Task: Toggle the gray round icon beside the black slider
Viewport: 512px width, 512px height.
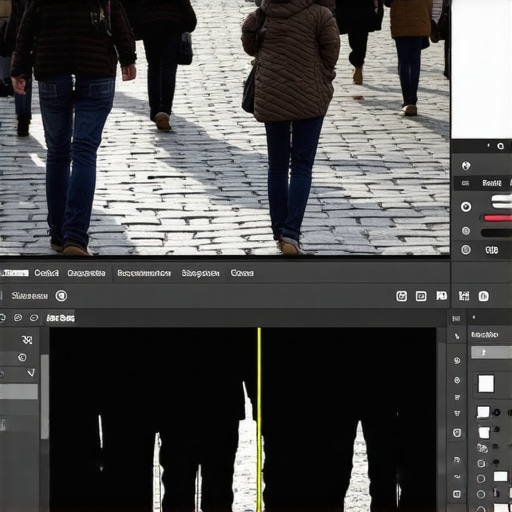Action: (466, 231)
